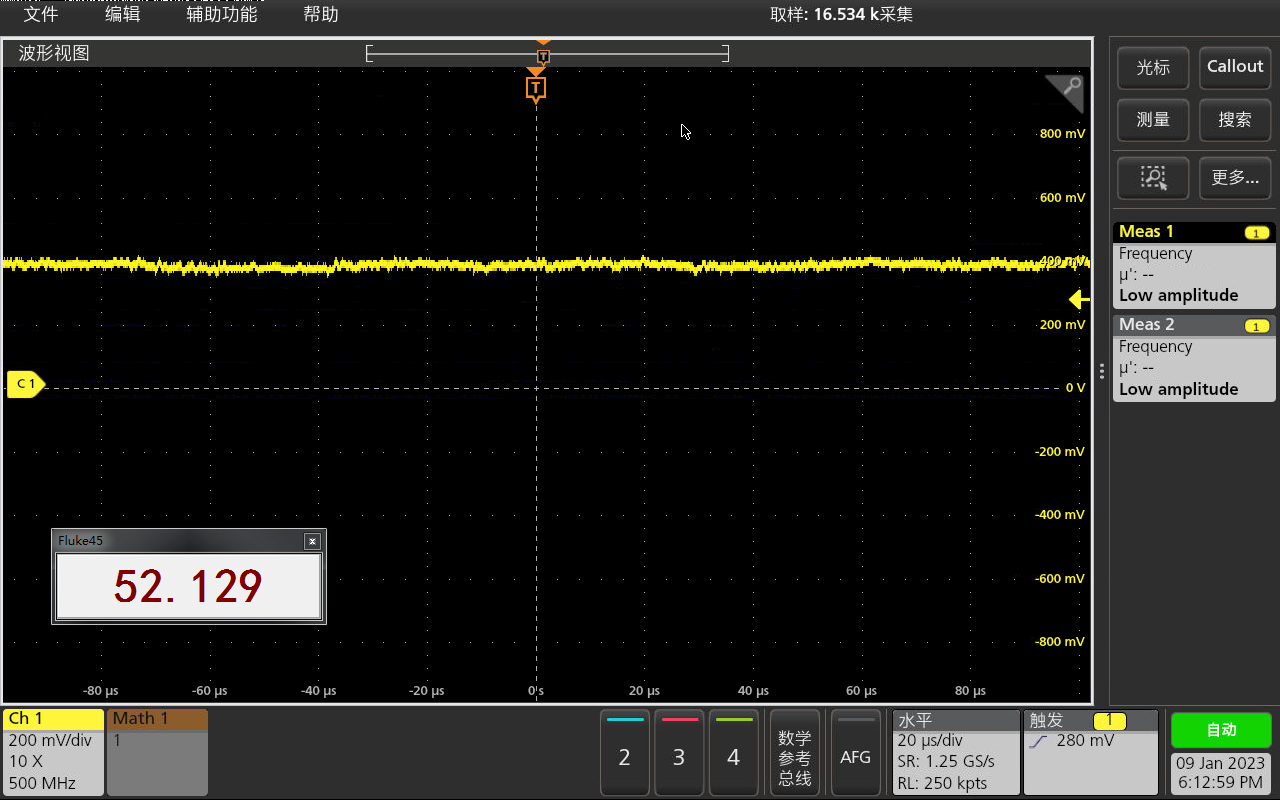Enable channel 2
The height and width of the screenshot is (800, 1280).
tap(625, 753)
